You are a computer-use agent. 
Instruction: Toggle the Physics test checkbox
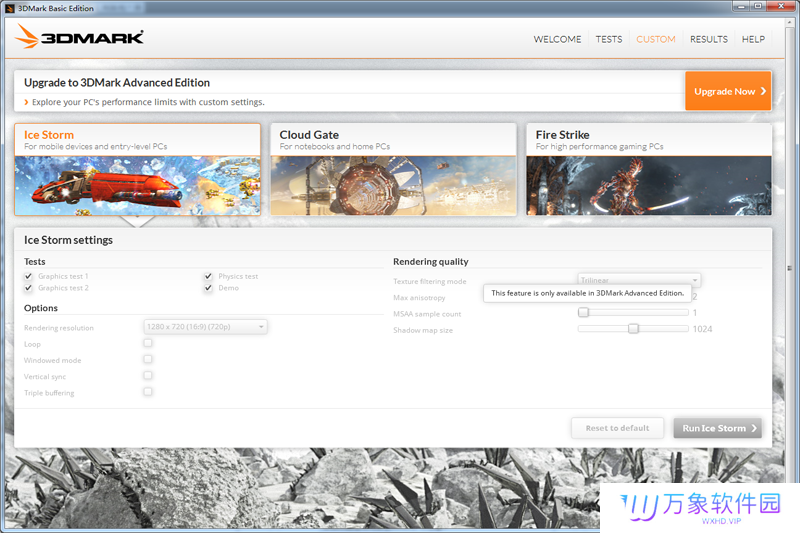tap(208, 276)
